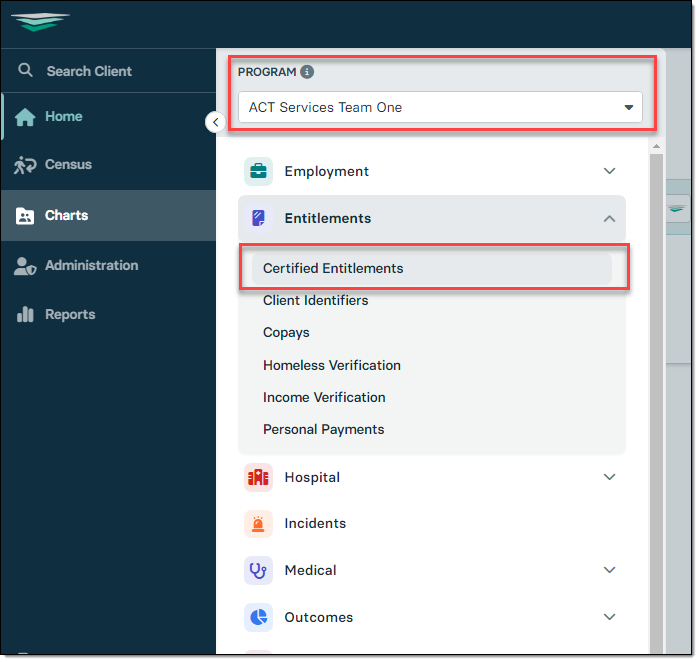Viewport: 699px width, 662px height.
Task: Click the Entitlements heading label
Action: 328,218
